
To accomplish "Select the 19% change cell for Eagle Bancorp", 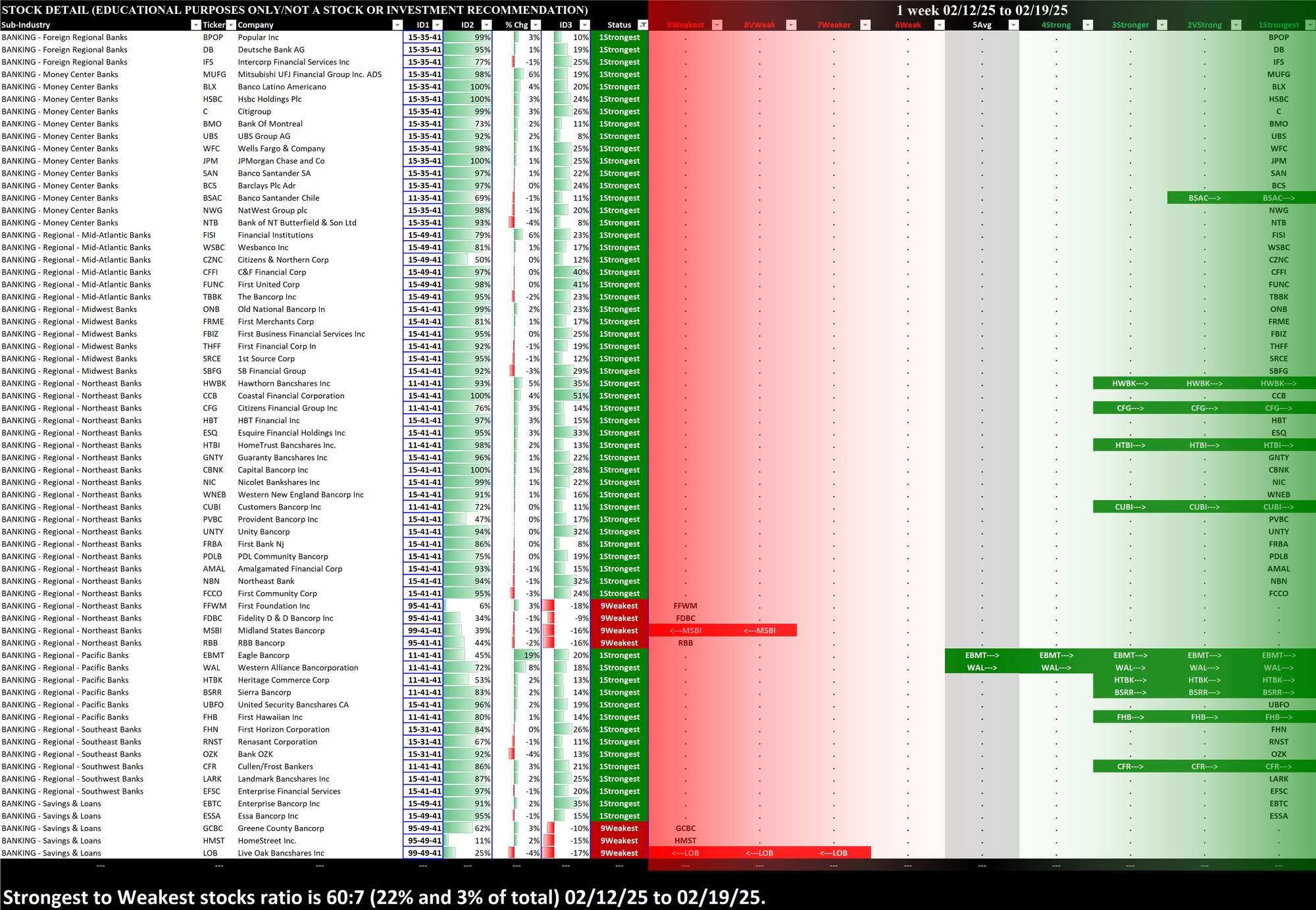I will click(x=531, y=655).
